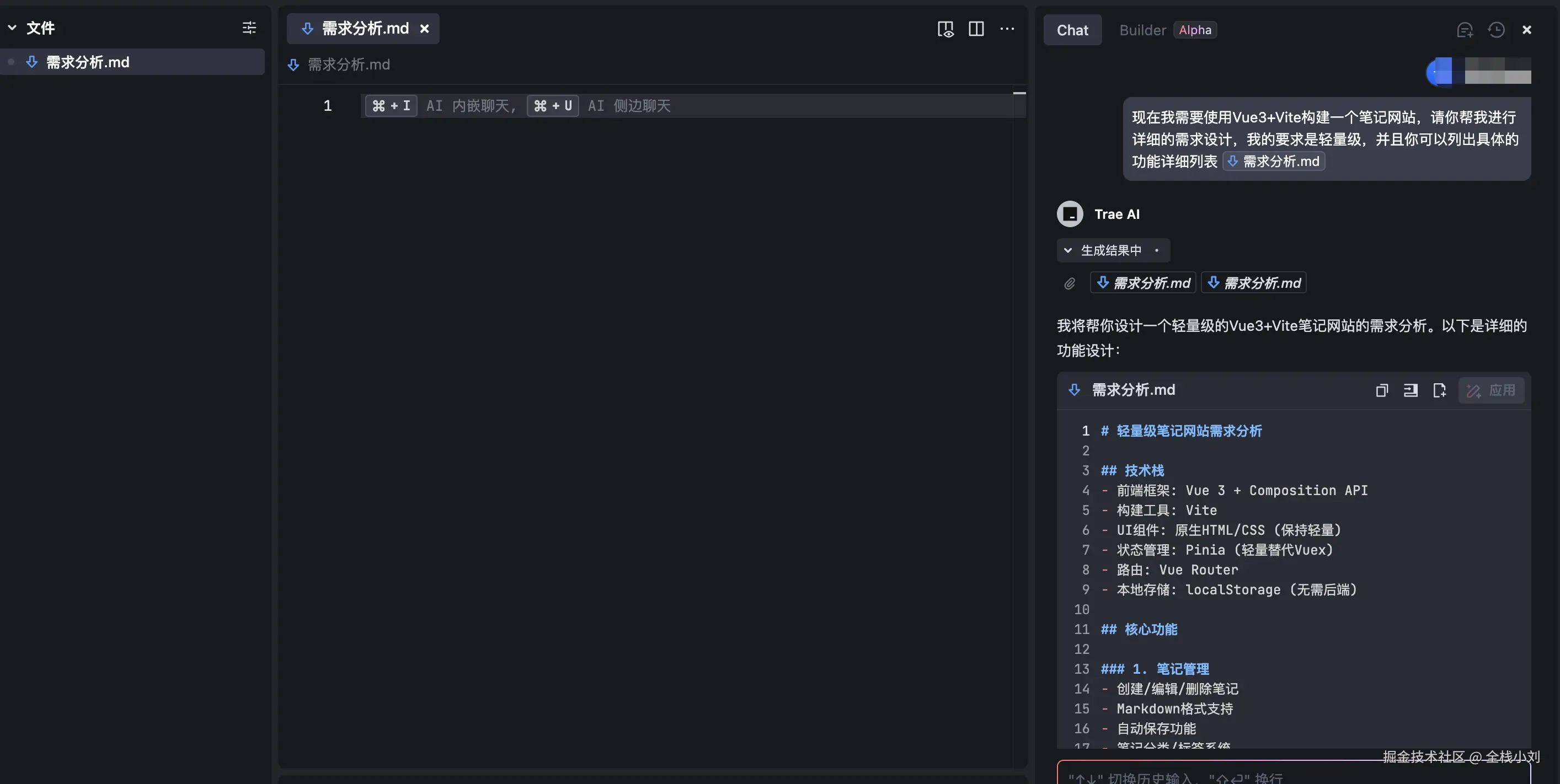Insert code at cursor icon
1560x784 pixels.
1411,390
